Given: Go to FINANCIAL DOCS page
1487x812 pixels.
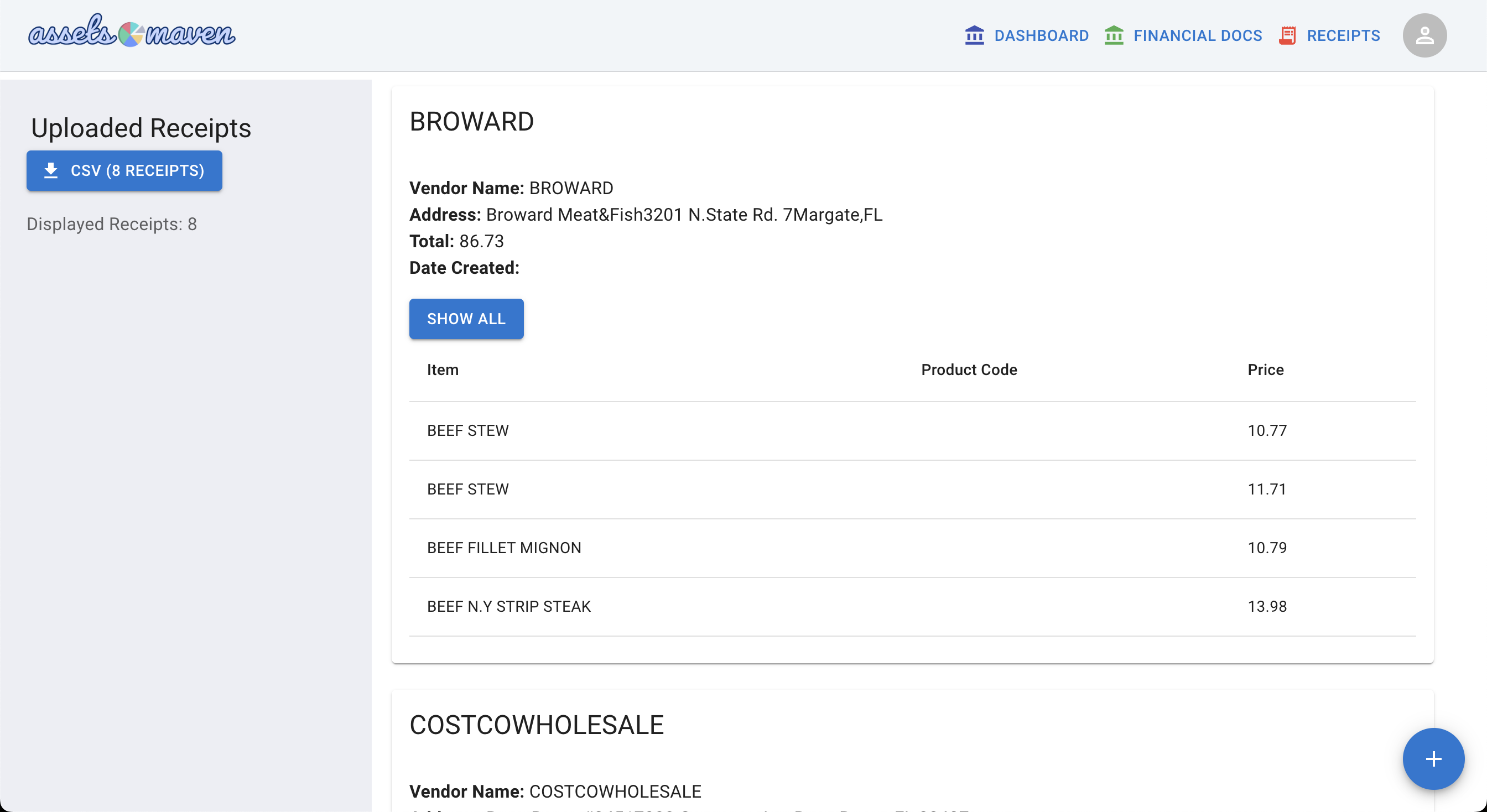Looking at the screenshot, I should point(1197,35).
